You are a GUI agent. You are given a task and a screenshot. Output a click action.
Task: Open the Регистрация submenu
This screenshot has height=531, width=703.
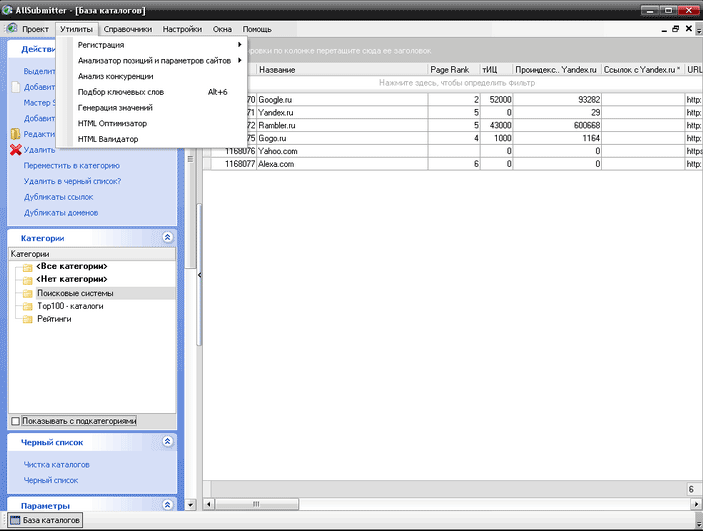pyautogui.click(x=152, y=45)
